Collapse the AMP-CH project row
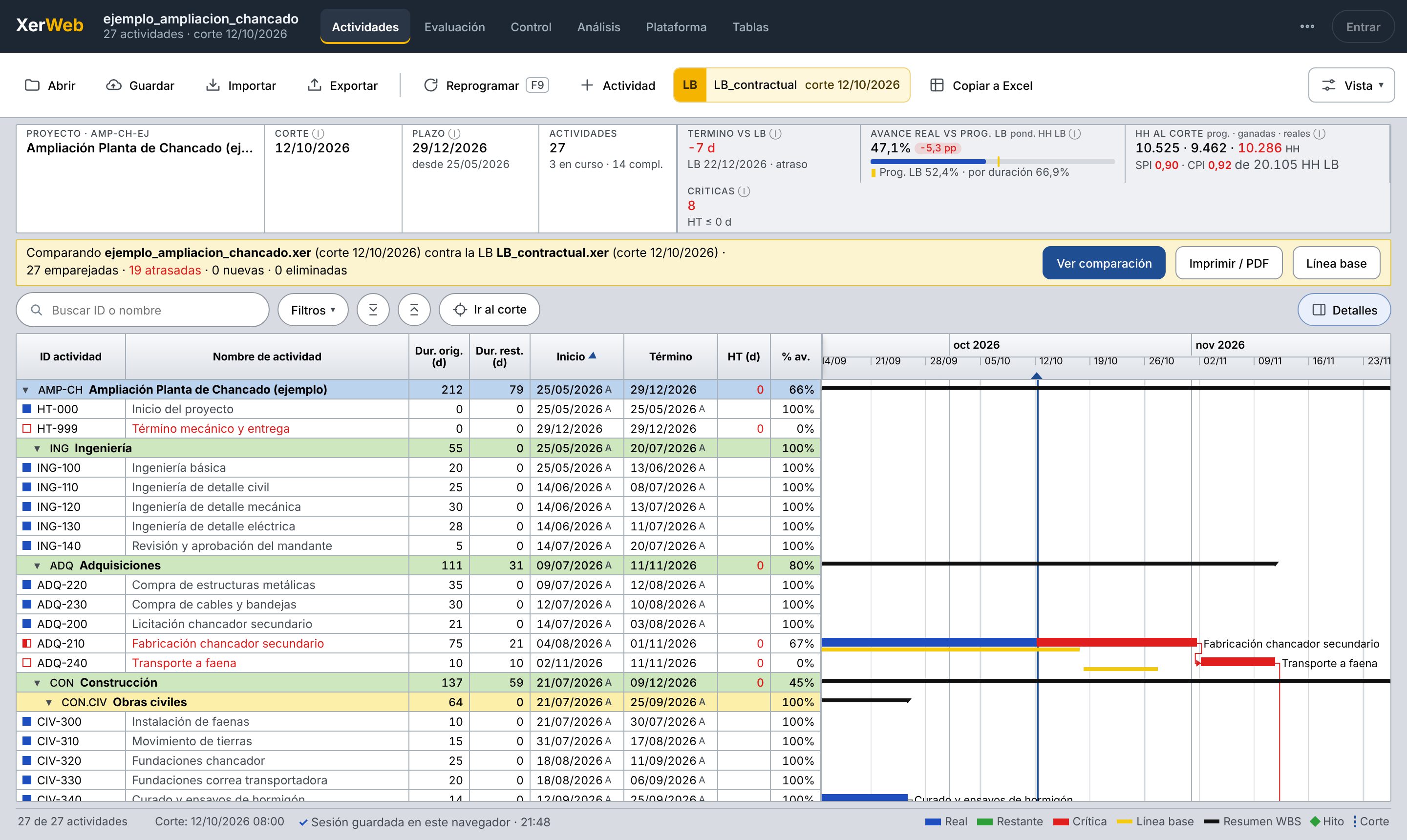1407x840 pixels. 25,390
